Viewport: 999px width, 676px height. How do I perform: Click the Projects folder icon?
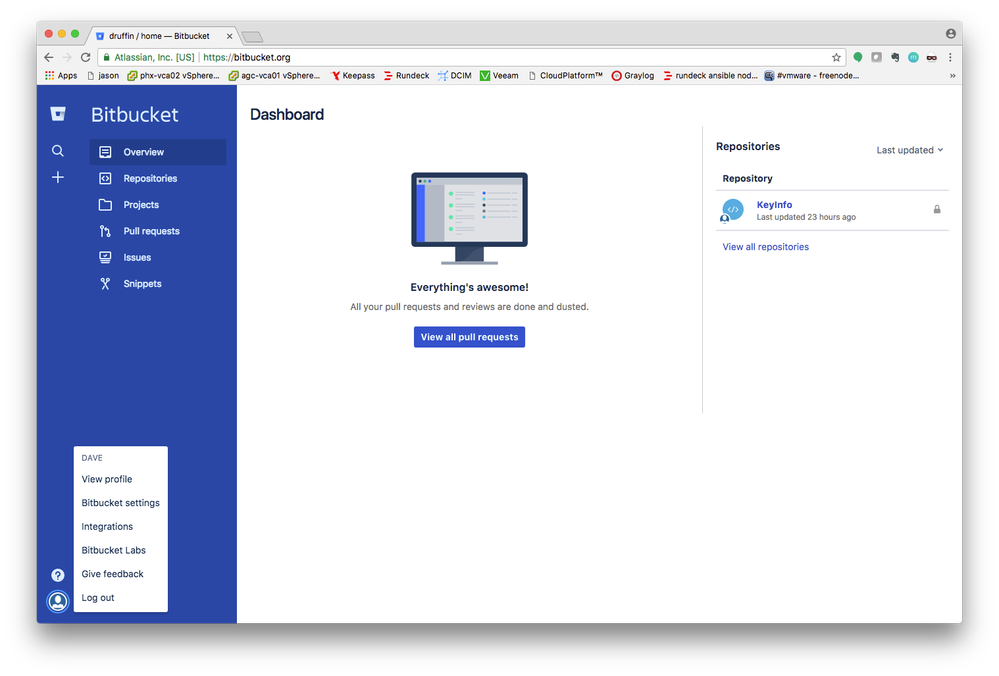tap(105, 205)
